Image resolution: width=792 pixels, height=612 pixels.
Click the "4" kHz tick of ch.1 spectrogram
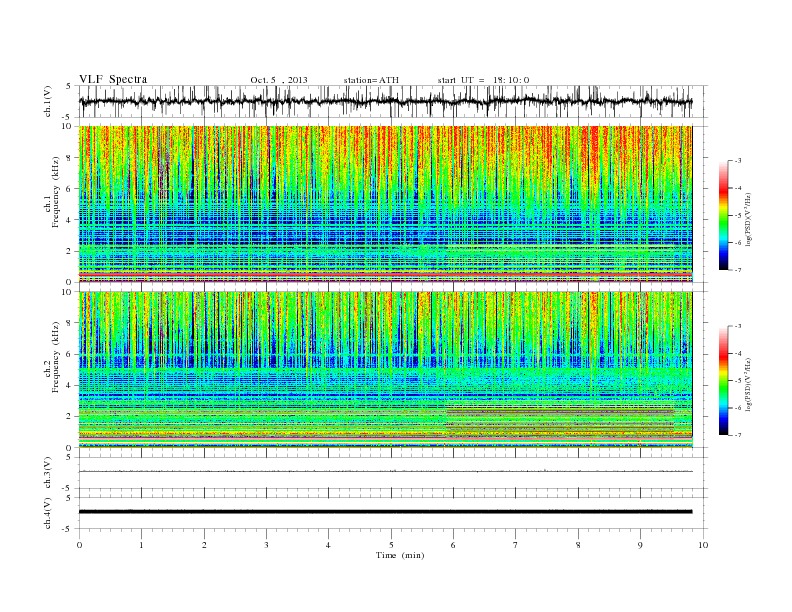[70, 220]
